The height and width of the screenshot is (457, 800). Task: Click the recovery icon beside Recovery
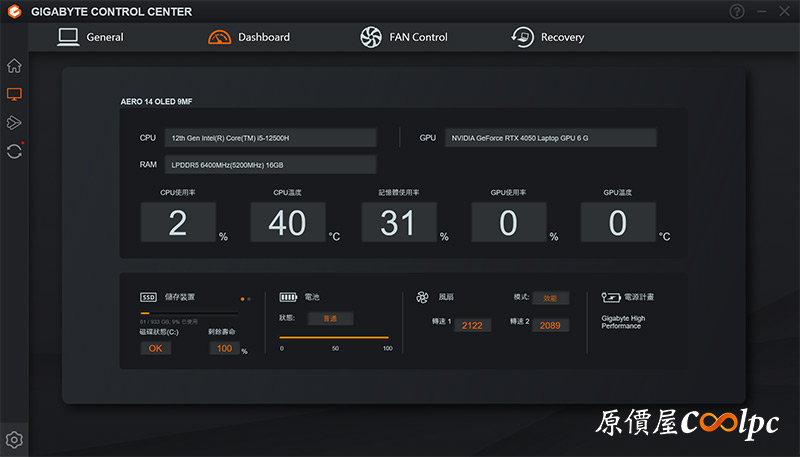tap(522, 37)
